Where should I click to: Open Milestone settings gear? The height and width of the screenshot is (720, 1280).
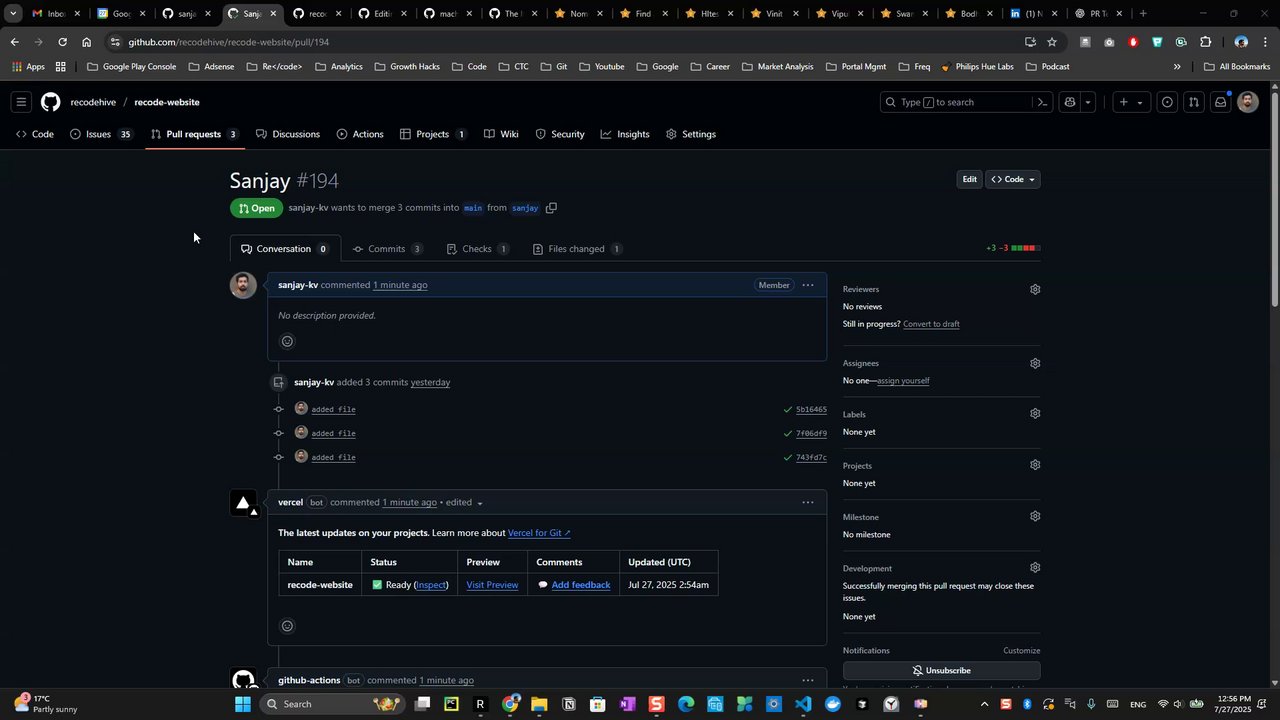tap(1035, 516)
